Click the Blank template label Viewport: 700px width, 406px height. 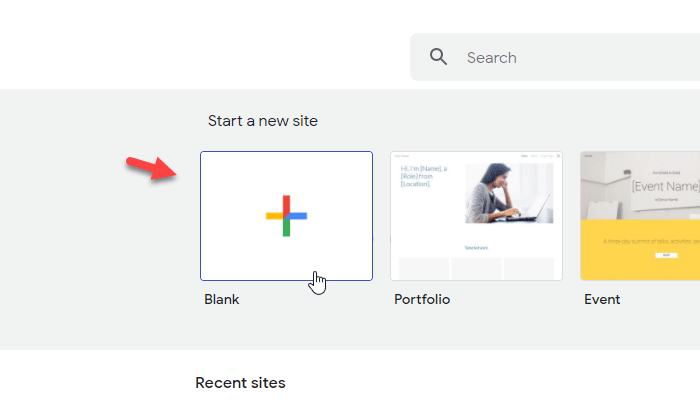pyautogui.click(x=222, y=299)
